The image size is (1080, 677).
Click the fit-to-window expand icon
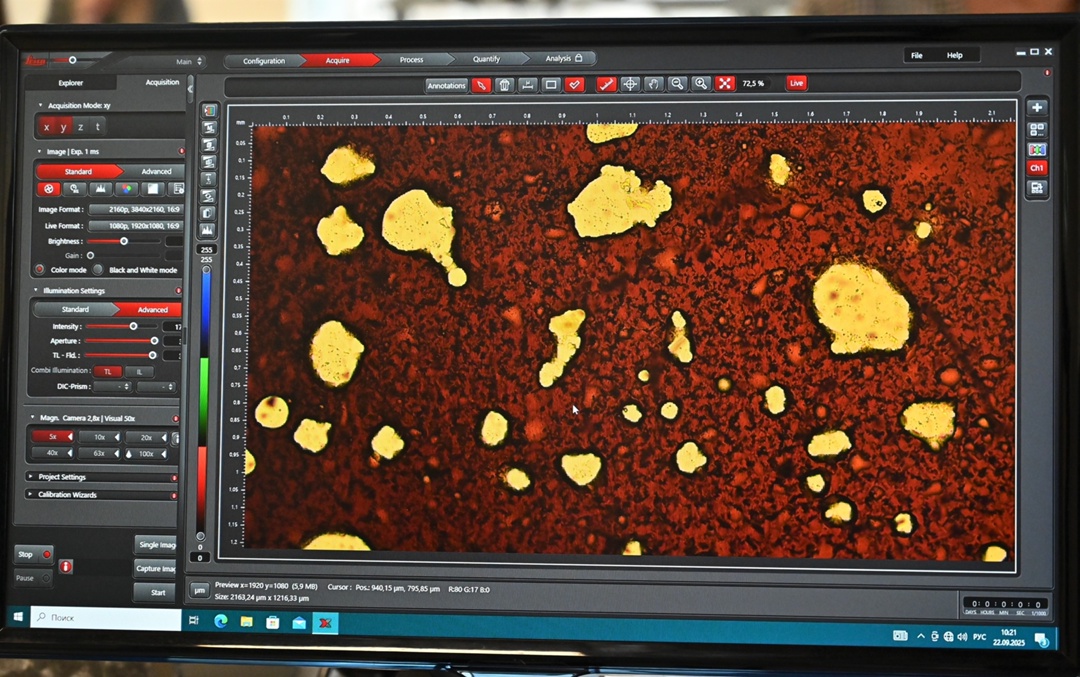click(725, 84)
